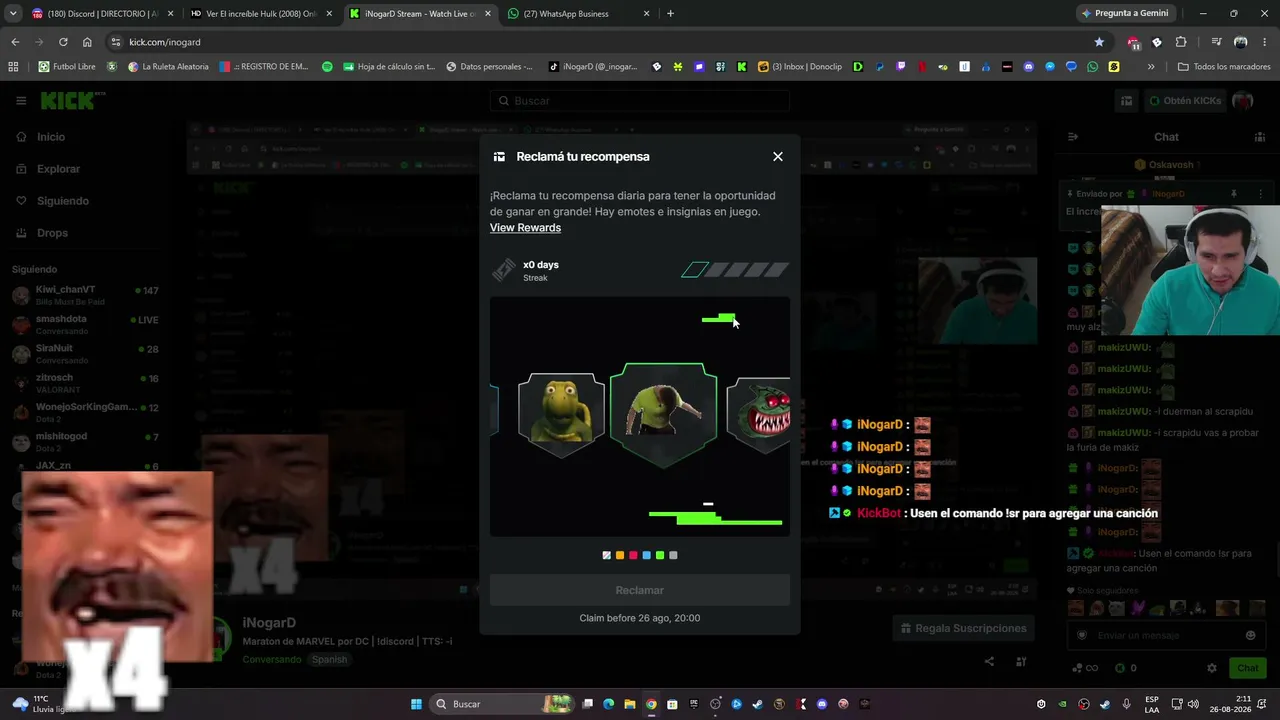The image size is (1280, 720).
Task: Open Steam from the taskbar
Action: 757,704
